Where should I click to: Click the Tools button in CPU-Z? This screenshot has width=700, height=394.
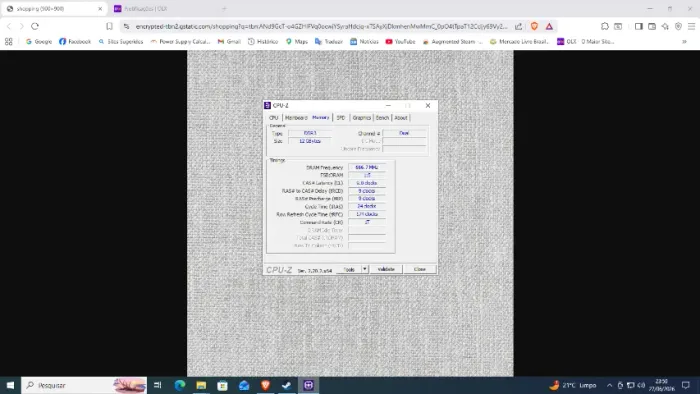[349, 269]
